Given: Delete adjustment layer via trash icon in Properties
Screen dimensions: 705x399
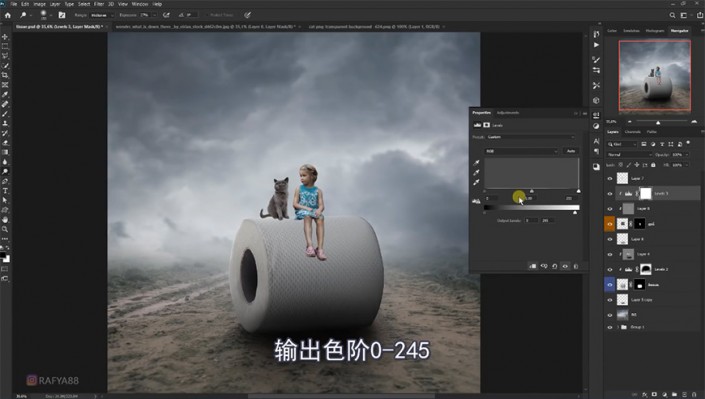Looking at the screenshot, I should click(576, 266).
